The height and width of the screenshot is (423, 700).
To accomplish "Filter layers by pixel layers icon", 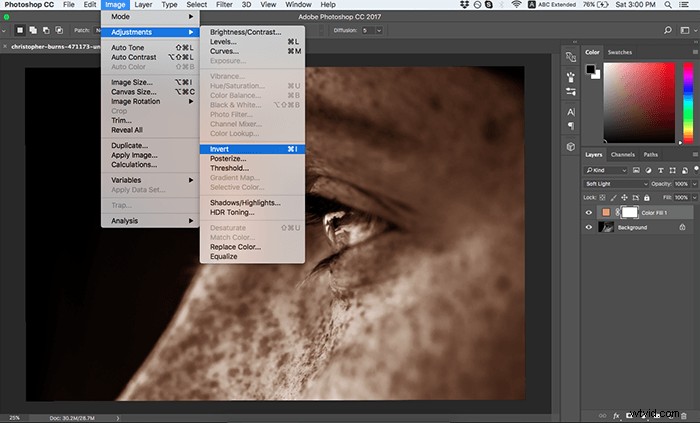I will tap(636, 170).
